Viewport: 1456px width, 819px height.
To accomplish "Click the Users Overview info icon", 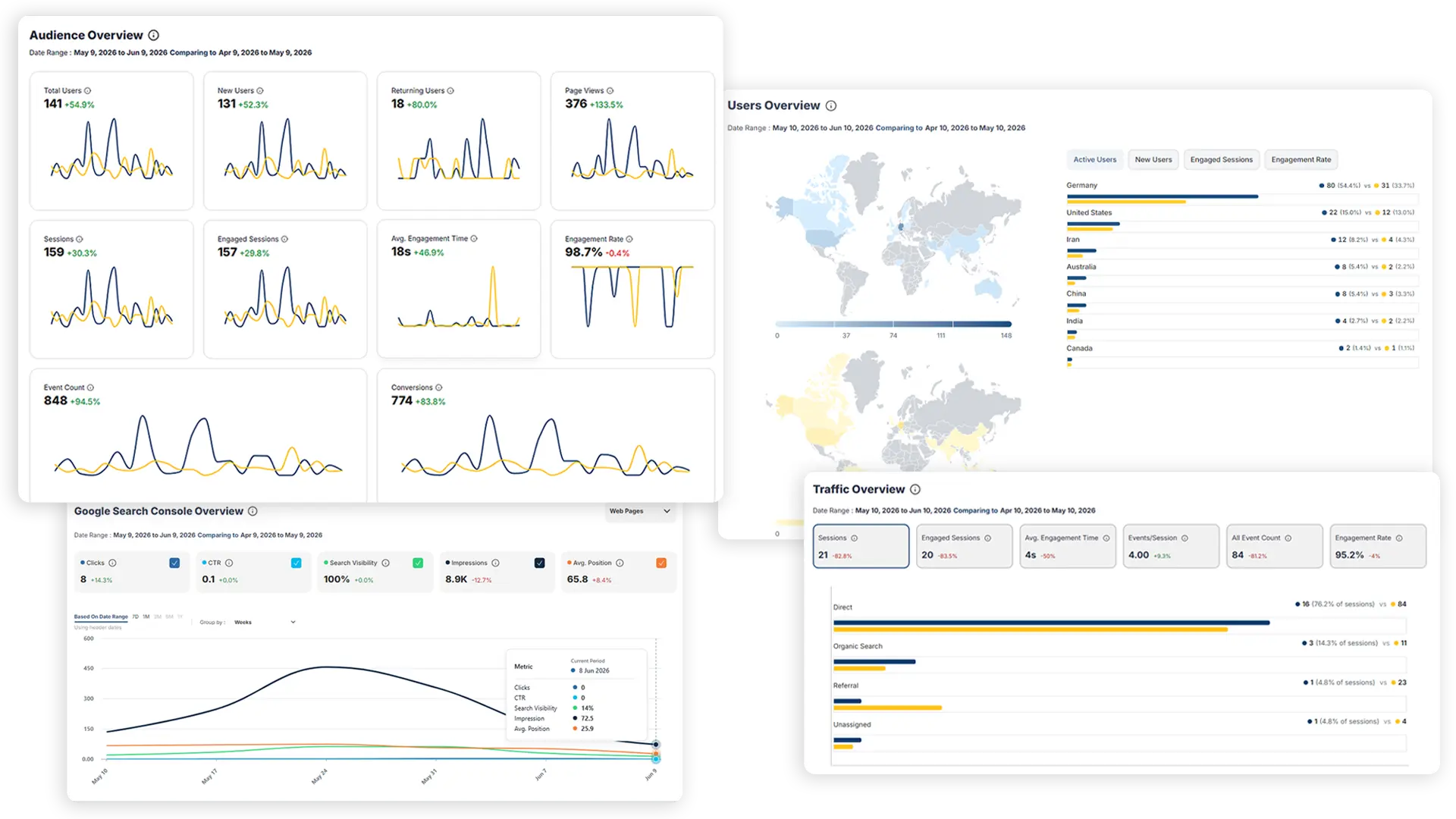I will pyautogui.click(x=831, y=105).
